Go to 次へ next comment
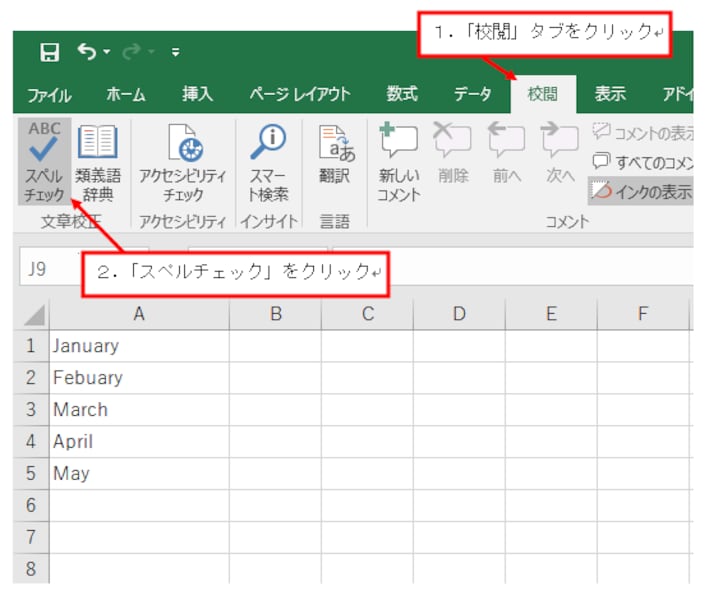Image resolution: width=709 pixels, height=600 pixels. [x=560, y=154]
